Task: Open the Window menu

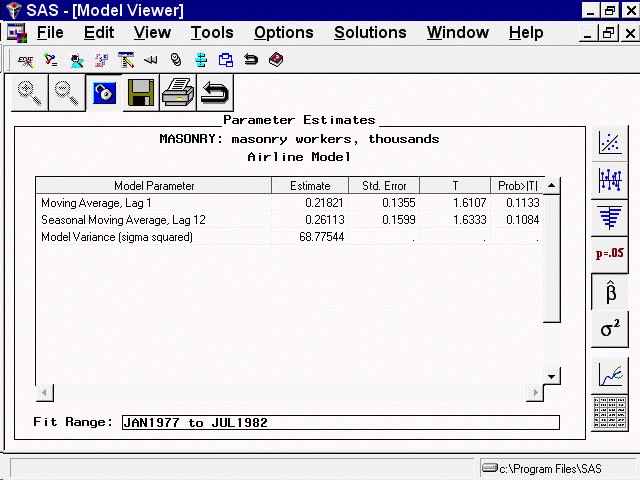Action: (x=458, y=33)
